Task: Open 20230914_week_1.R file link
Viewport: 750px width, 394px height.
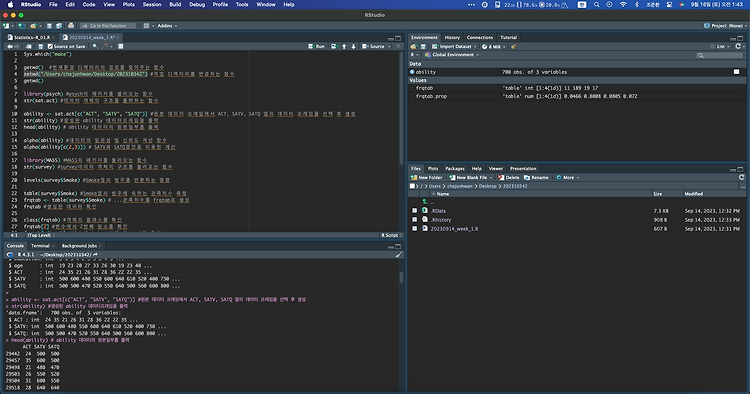Action: tap(454, 229)
